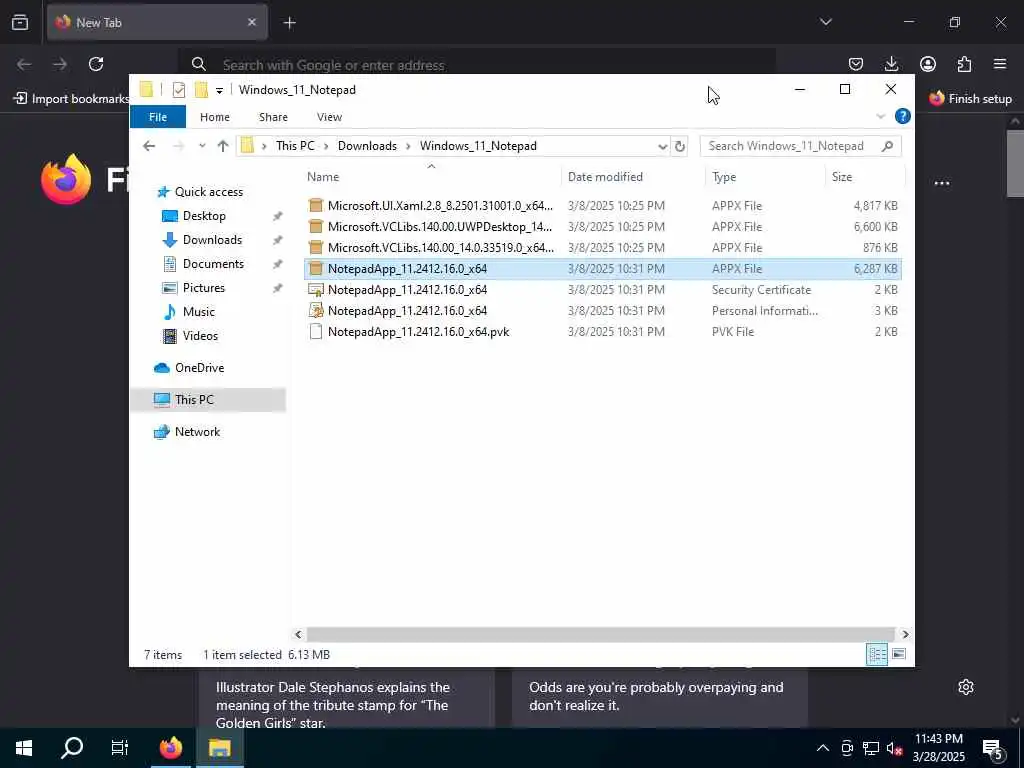This screenshot has width=1024, height=768.
Task: Select Network in navigation pane
Action: (197, 432)
